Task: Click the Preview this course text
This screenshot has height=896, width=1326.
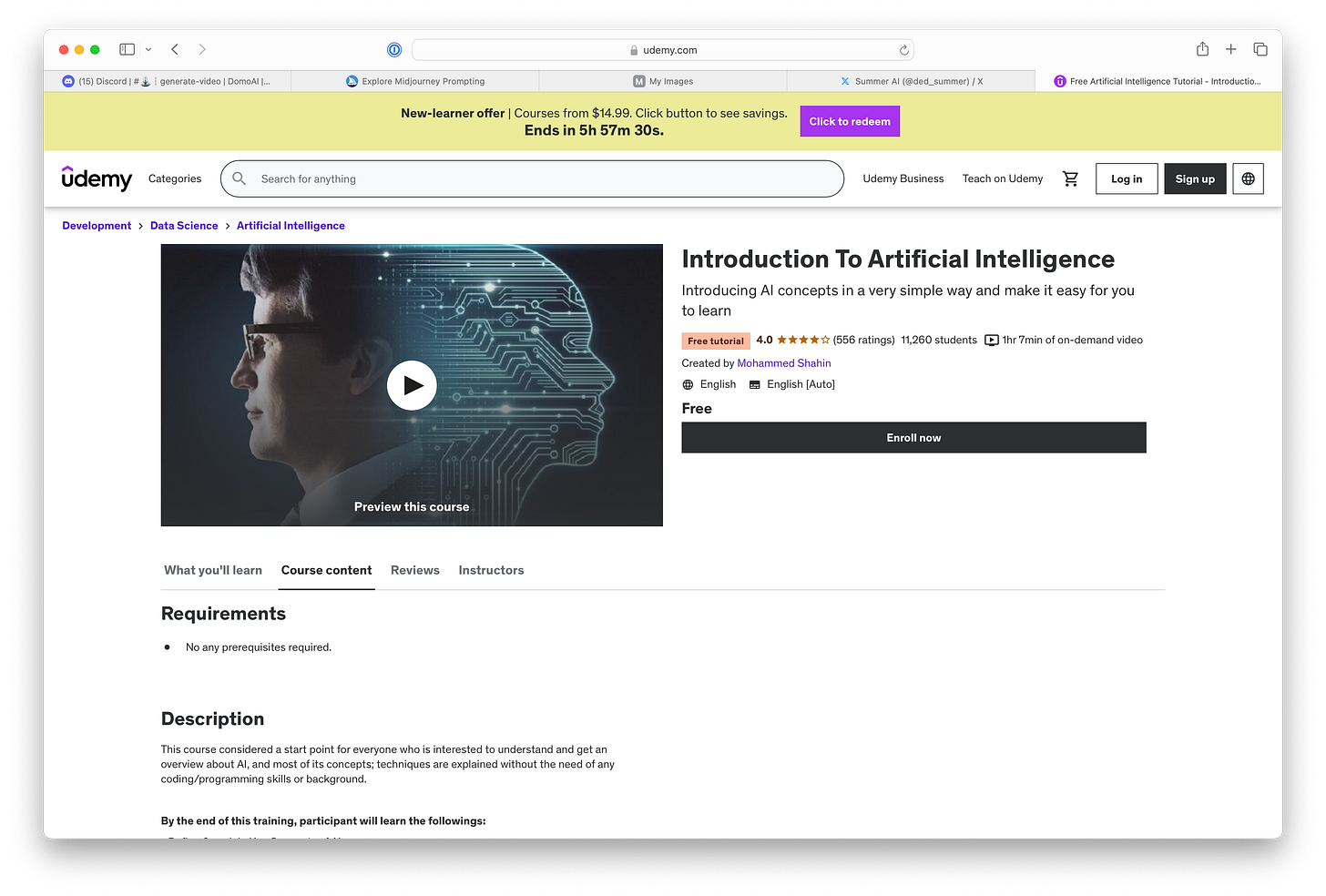Action: pos(412,506)
